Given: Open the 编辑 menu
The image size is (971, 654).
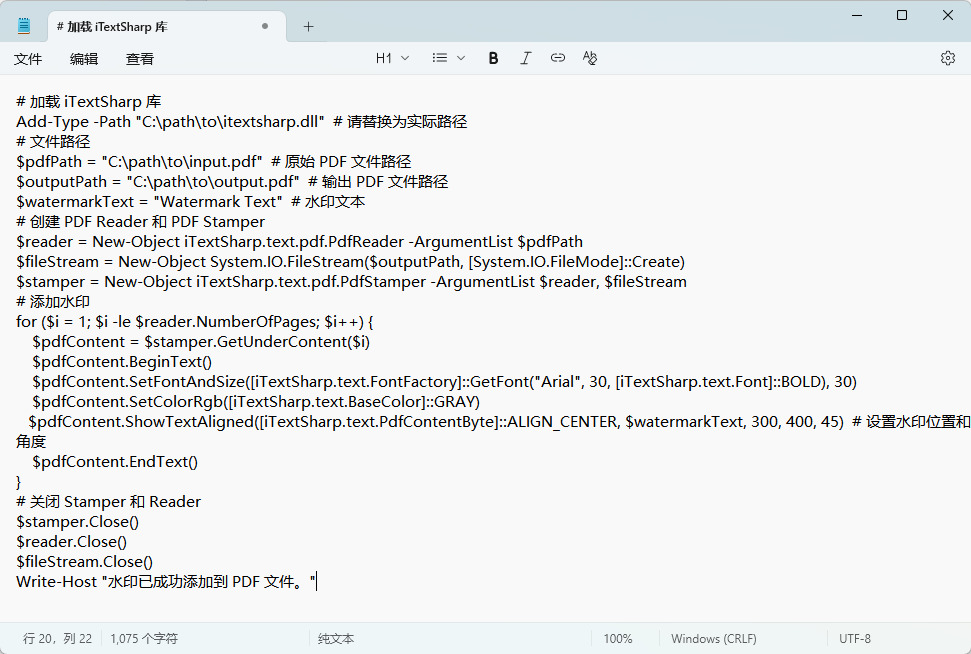Looking at the screenshot, I should (84, 59).
